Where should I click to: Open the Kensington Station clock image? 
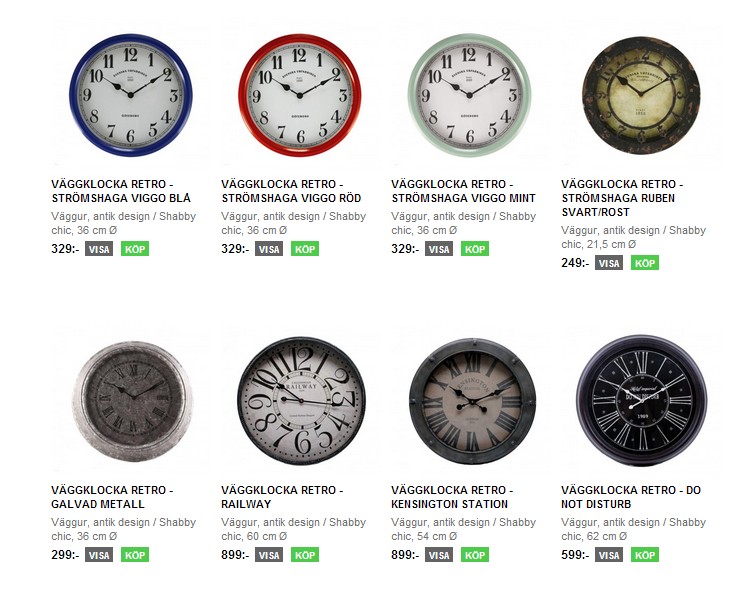(472, 401)
